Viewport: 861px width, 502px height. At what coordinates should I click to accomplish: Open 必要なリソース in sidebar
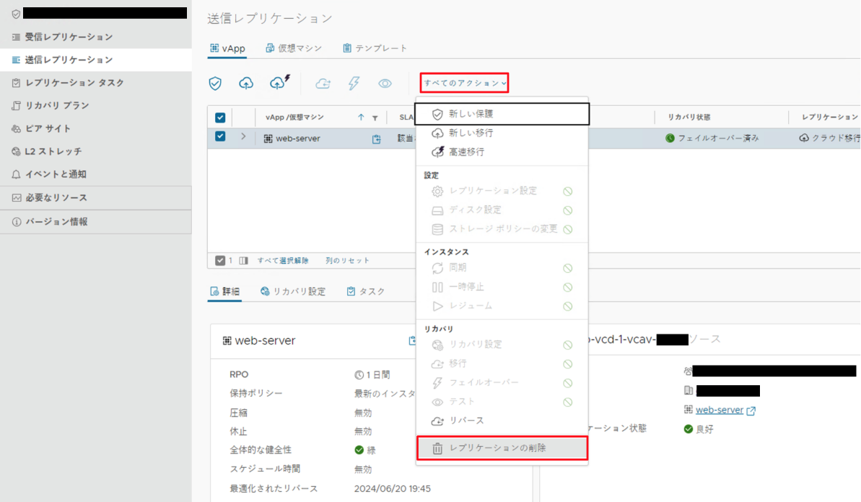point(96,198)
